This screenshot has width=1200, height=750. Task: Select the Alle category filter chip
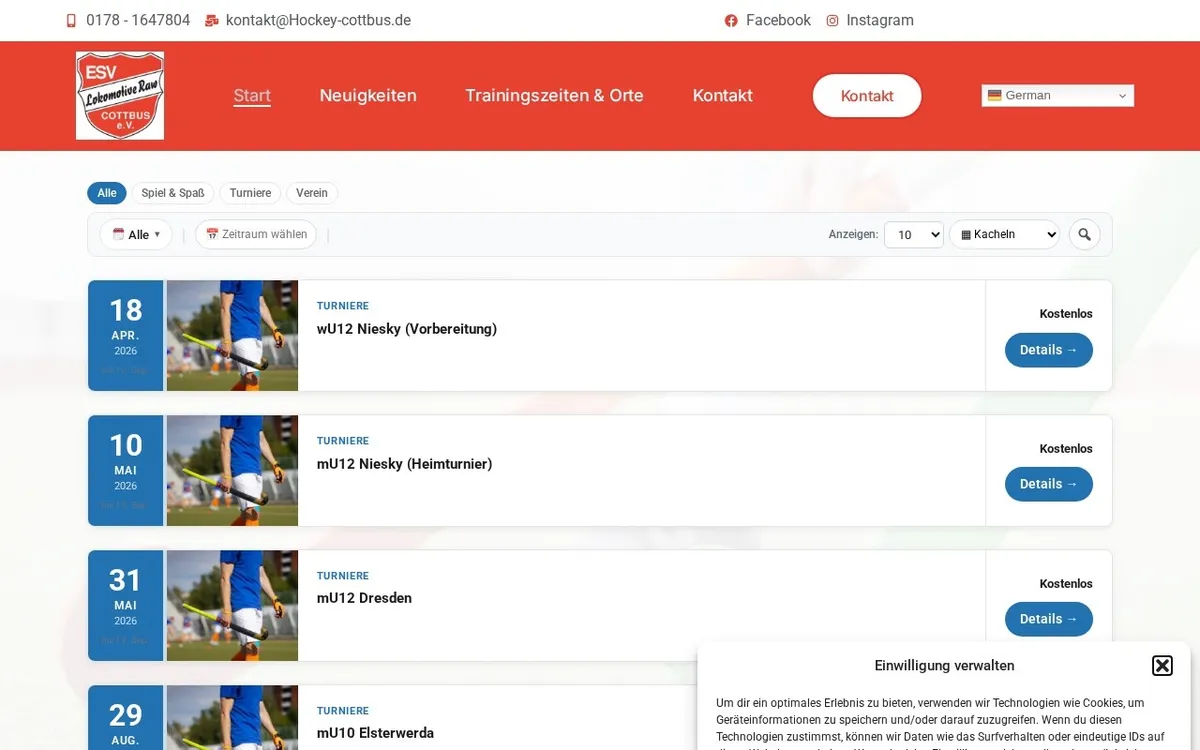pos(107,193)
